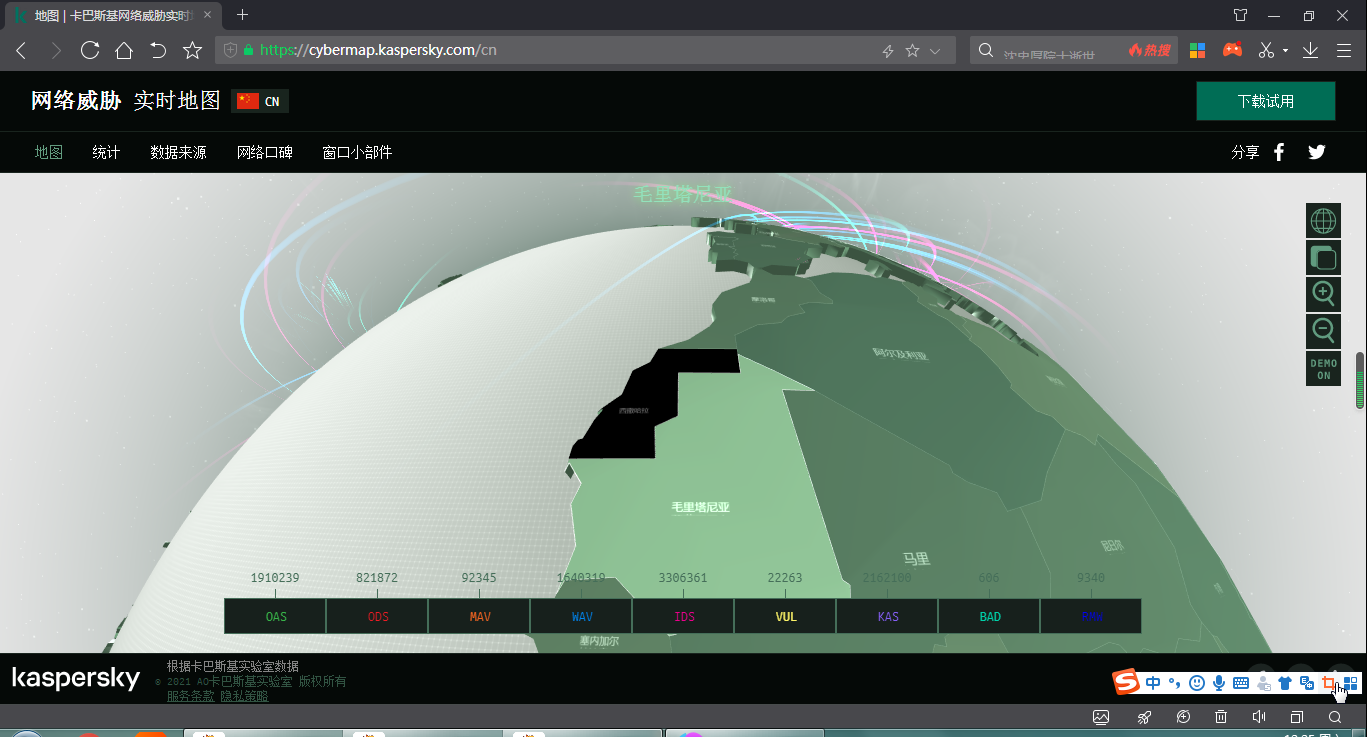This screenshot has width=1367, height=737.
Task: Toggle the KAS threat type filter
Action: 888,616
